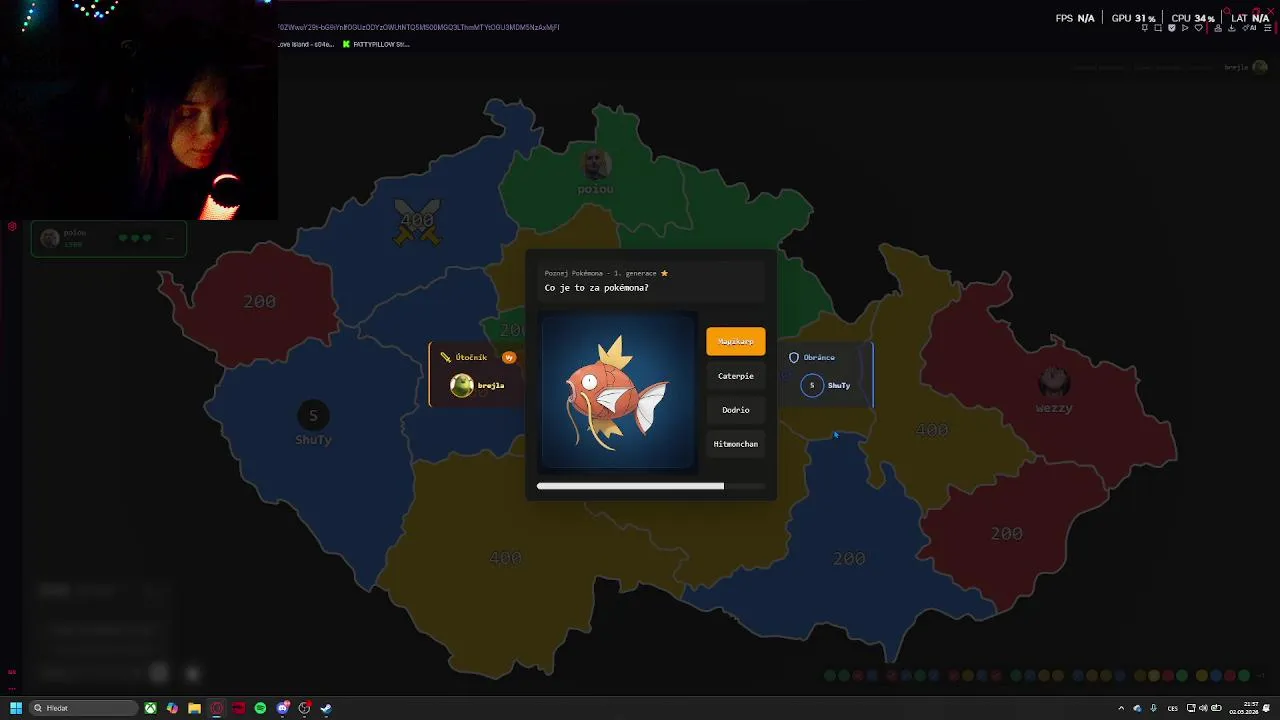
Task: Open overlay settings sliders icon
Action: [x=1268, y=28]
